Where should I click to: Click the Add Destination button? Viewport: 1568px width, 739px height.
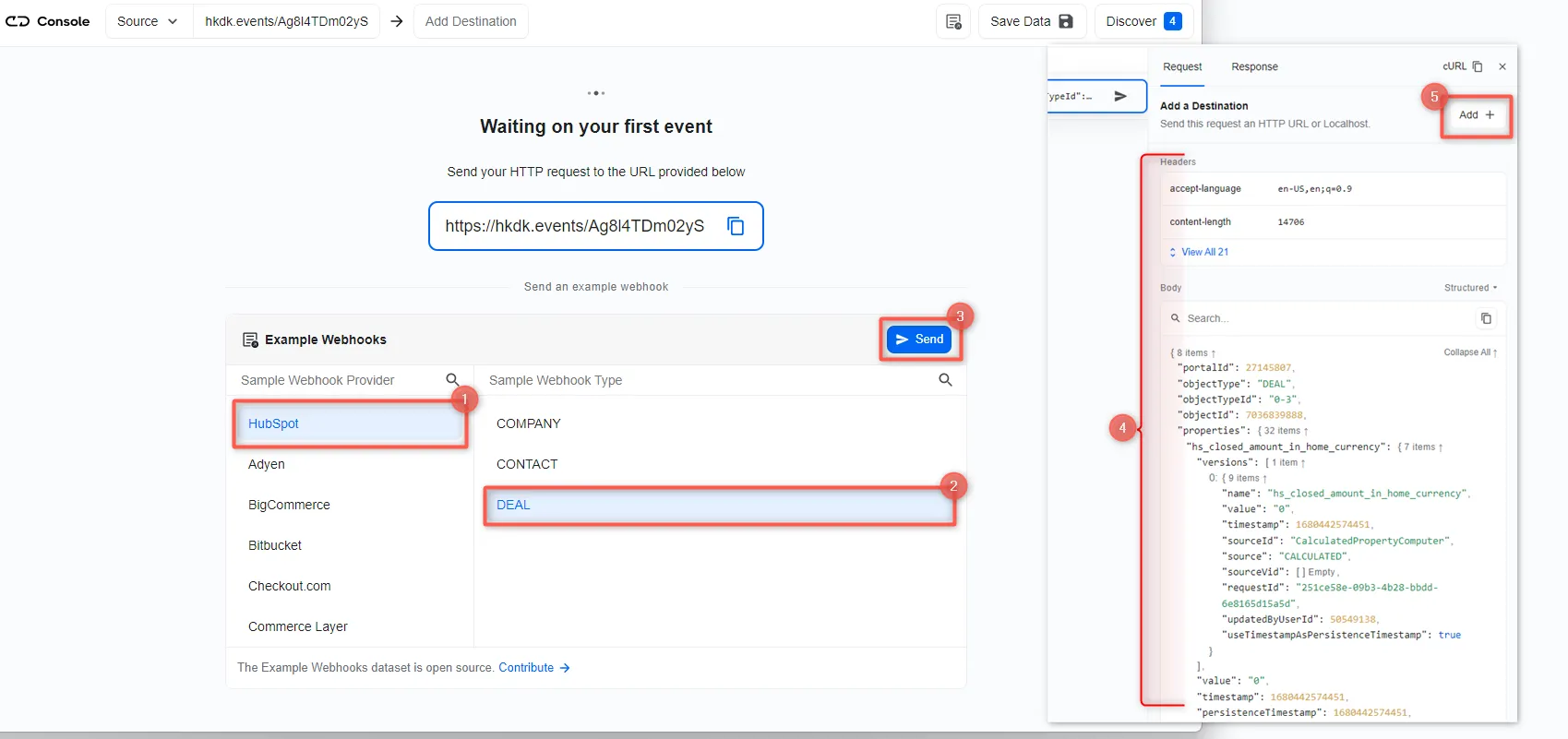tap(471, 21)
